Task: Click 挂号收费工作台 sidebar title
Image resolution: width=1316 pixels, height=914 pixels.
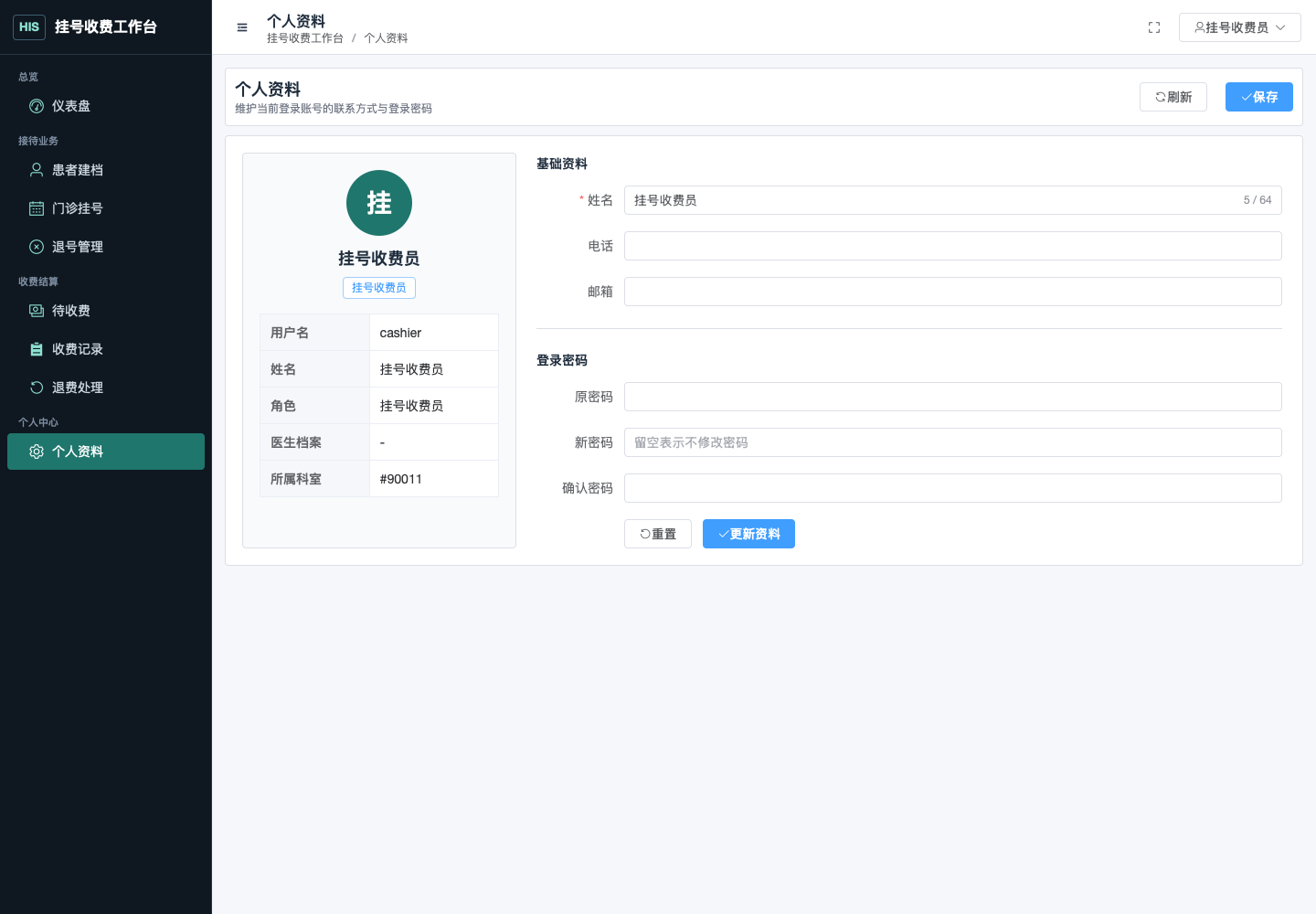Action: pyautogui.click(x=106, y=27)
